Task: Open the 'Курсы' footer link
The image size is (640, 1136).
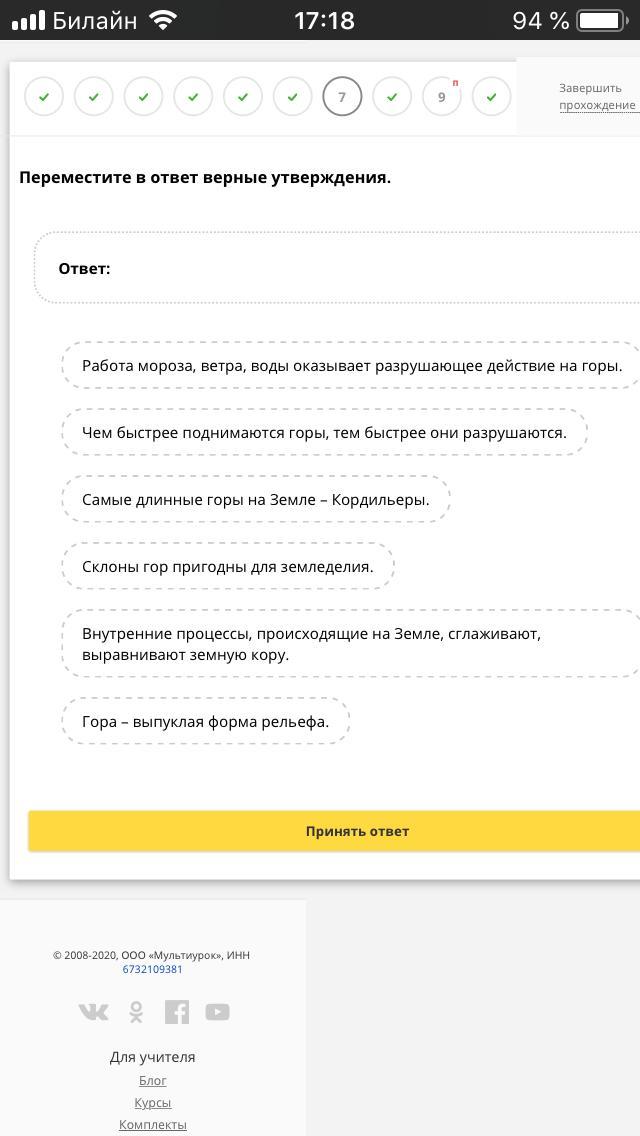Action: [152, 1102]
